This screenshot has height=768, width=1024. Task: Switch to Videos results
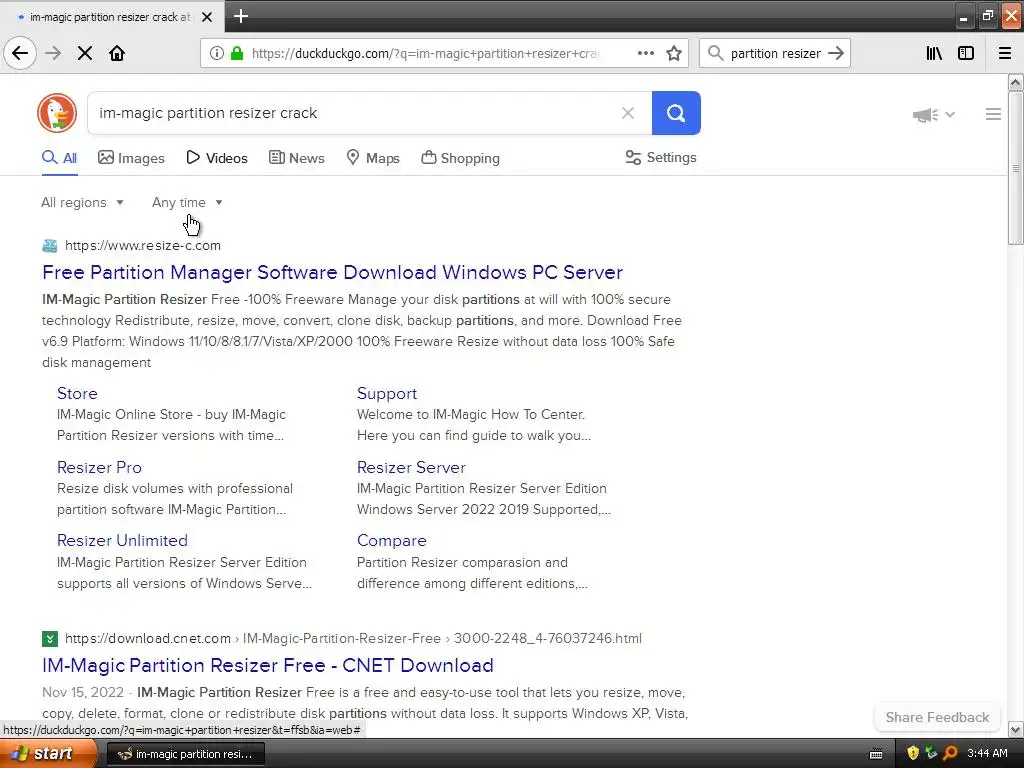[x=217, y=158]
